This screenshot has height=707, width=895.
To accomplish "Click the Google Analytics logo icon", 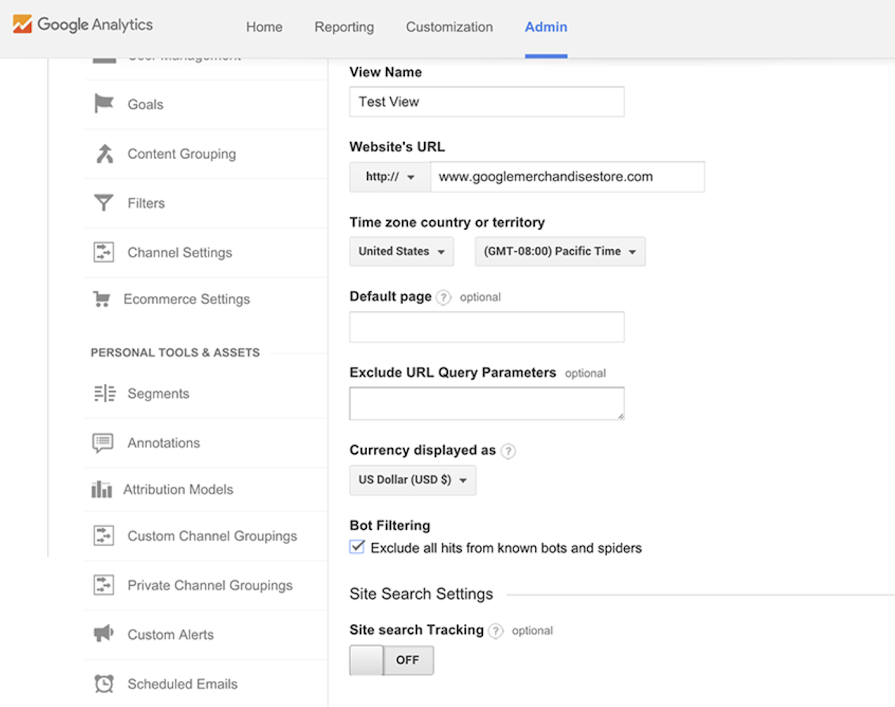I will point(22,25).
